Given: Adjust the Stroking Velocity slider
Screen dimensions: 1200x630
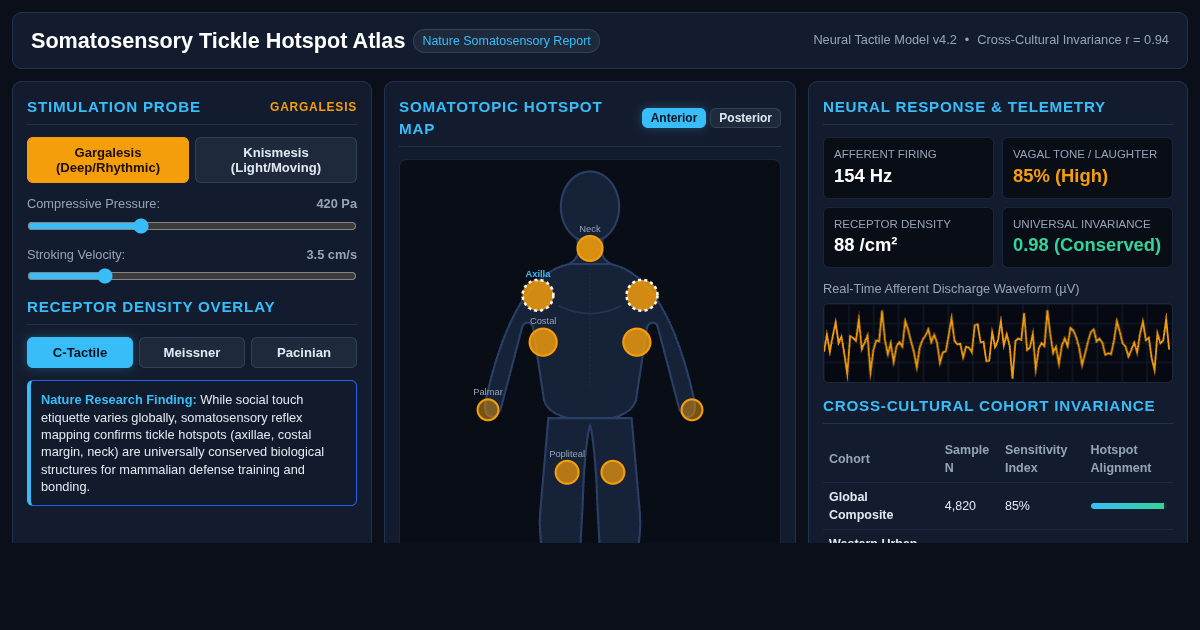Looking at the screenshot, I should [192, 276].
